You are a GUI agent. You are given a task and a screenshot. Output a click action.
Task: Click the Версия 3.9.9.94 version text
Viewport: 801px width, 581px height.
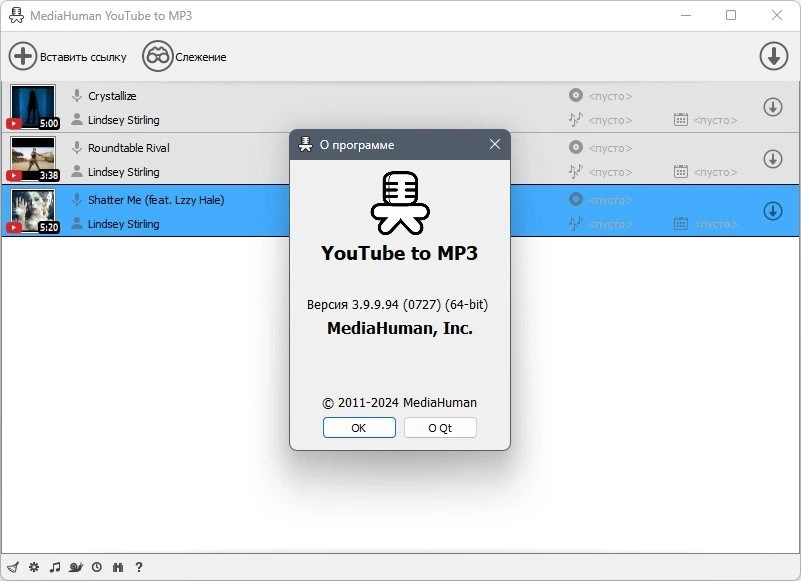[397, 305]
